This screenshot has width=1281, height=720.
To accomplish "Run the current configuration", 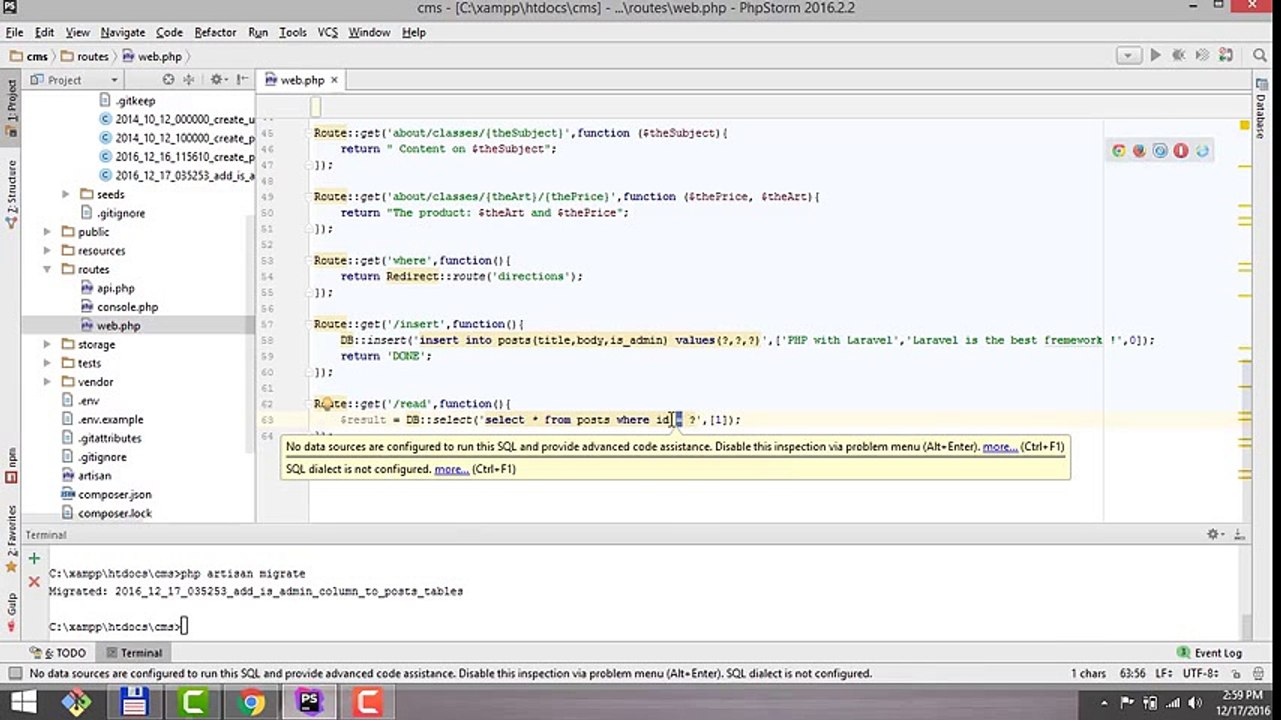I will 1155,56.
